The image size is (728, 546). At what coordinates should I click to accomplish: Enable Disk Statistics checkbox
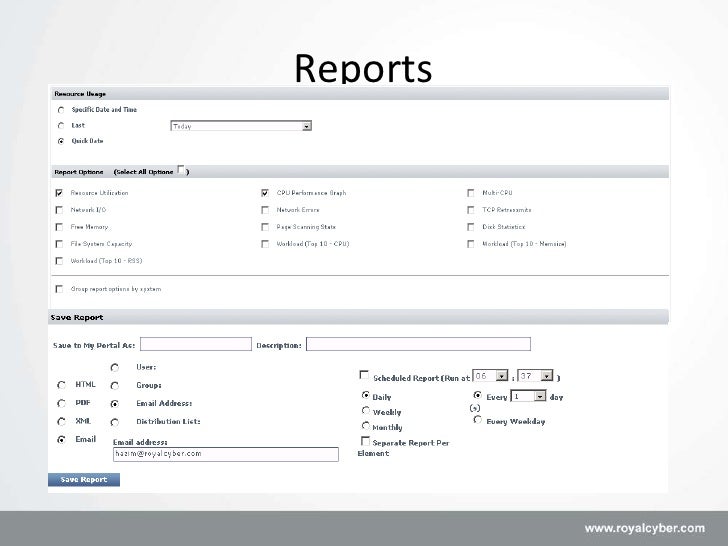tap(471, 227)
